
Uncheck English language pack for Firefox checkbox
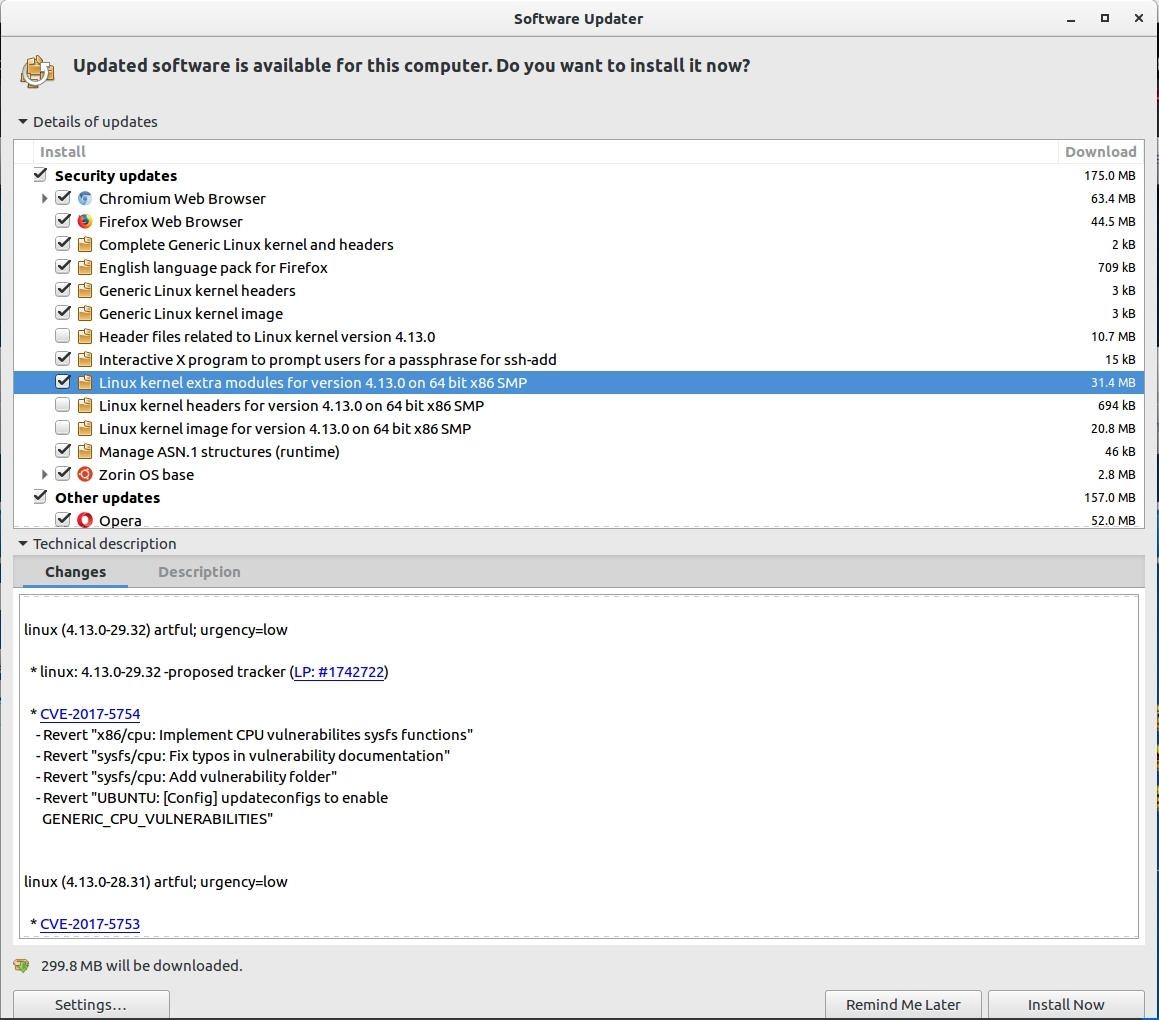point(63,267)
